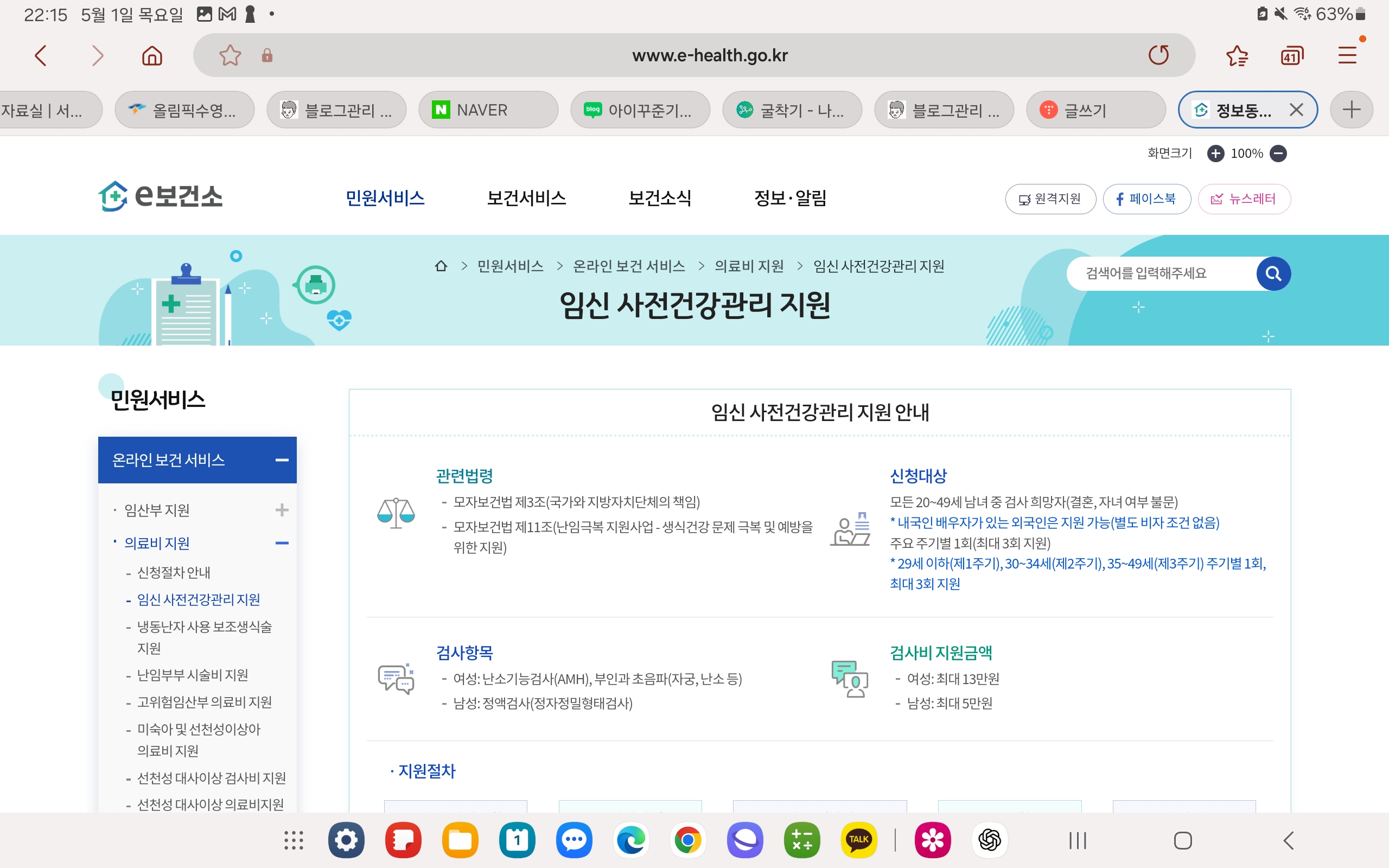The height and width of the screenshot is (868, 1389).
Task: Expand the 임산부 지원 submenu
Action: (281, 510)
